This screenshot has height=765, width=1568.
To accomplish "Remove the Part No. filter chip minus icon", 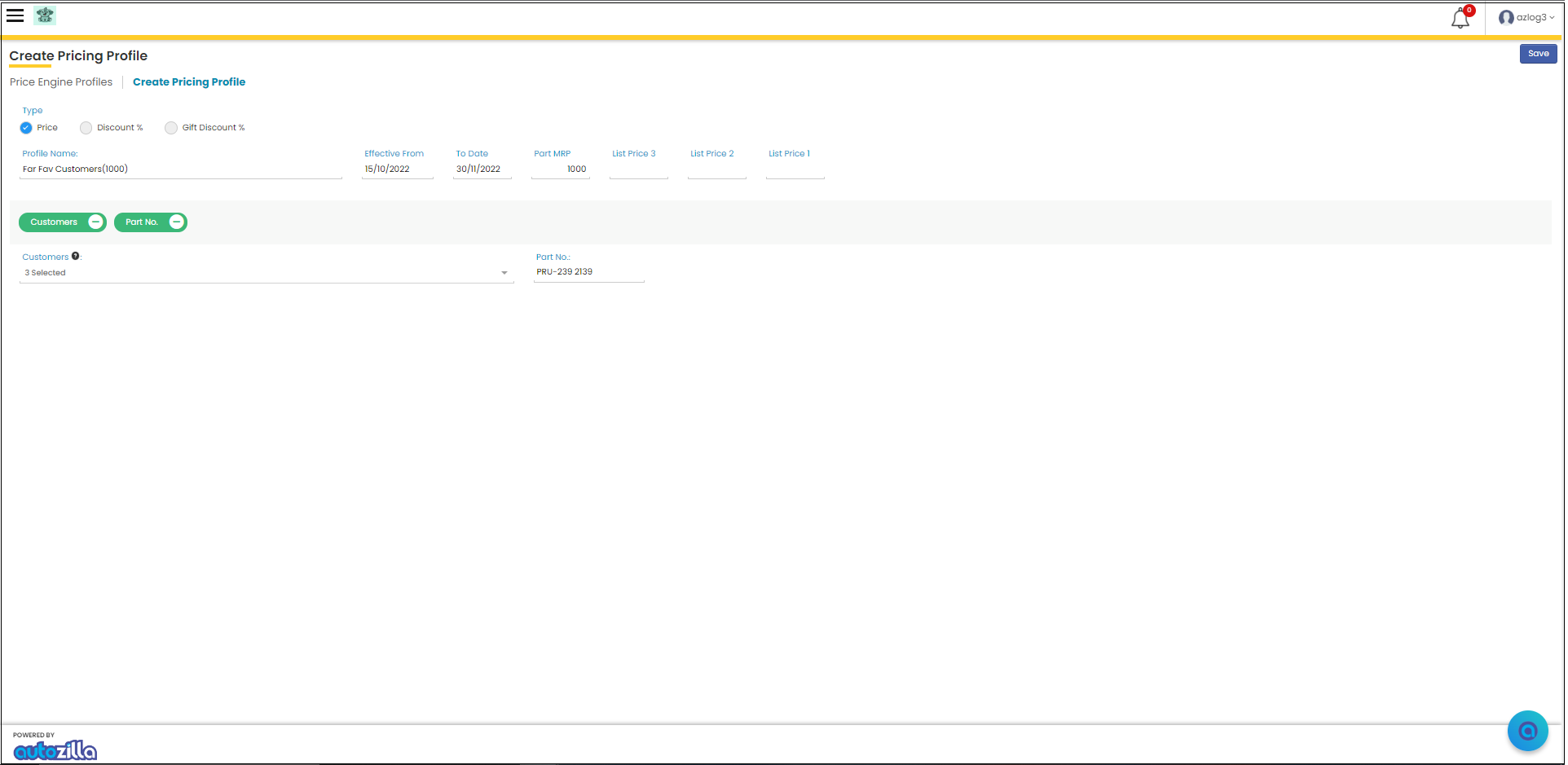I will [x=176, y=222].
